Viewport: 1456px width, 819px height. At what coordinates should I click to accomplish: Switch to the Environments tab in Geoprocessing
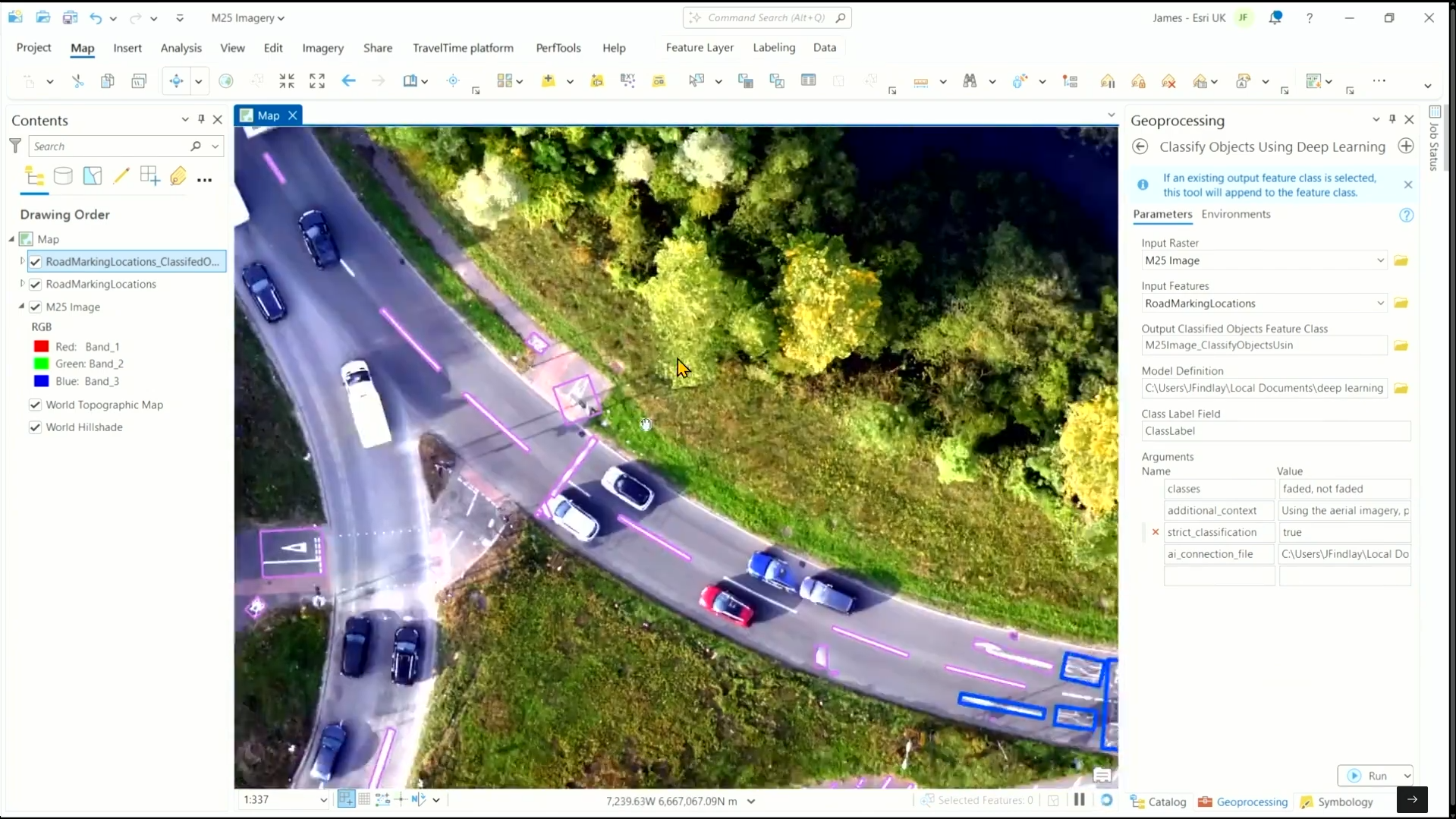click(1236, 214)
